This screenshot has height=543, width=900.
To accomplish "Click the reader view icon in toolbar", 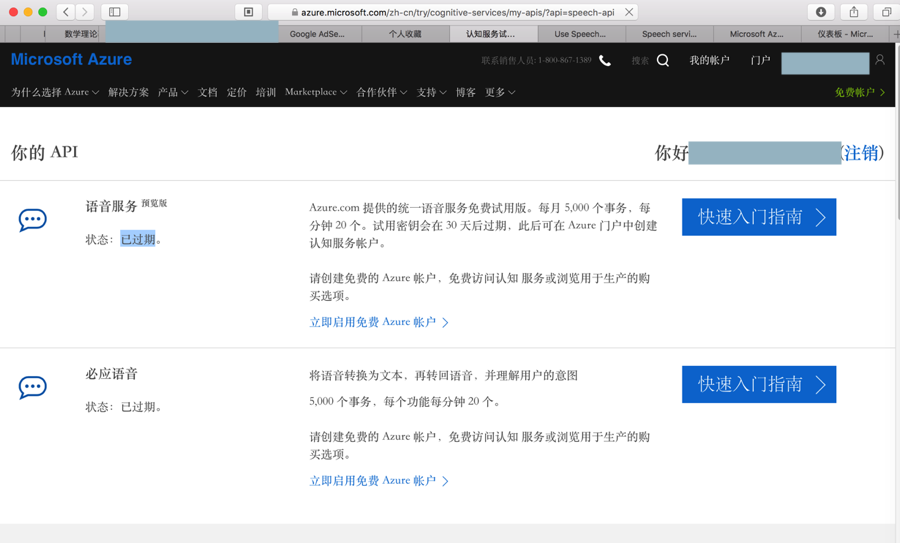I will 249,11.
